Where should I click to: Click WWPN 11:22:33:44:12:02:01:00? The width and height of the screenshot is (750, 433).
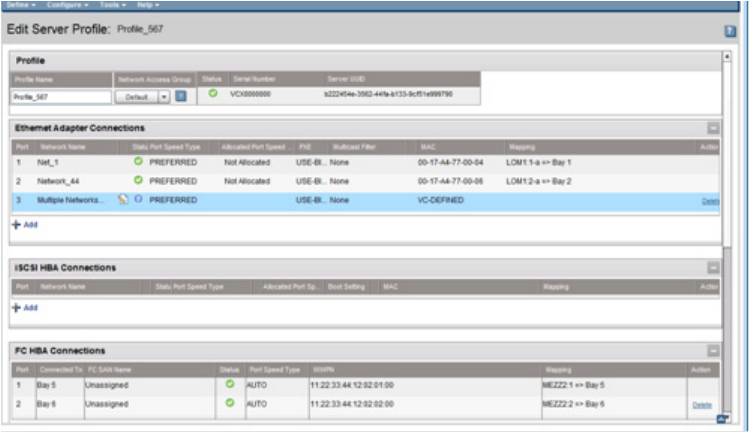[x=352, y=385]
